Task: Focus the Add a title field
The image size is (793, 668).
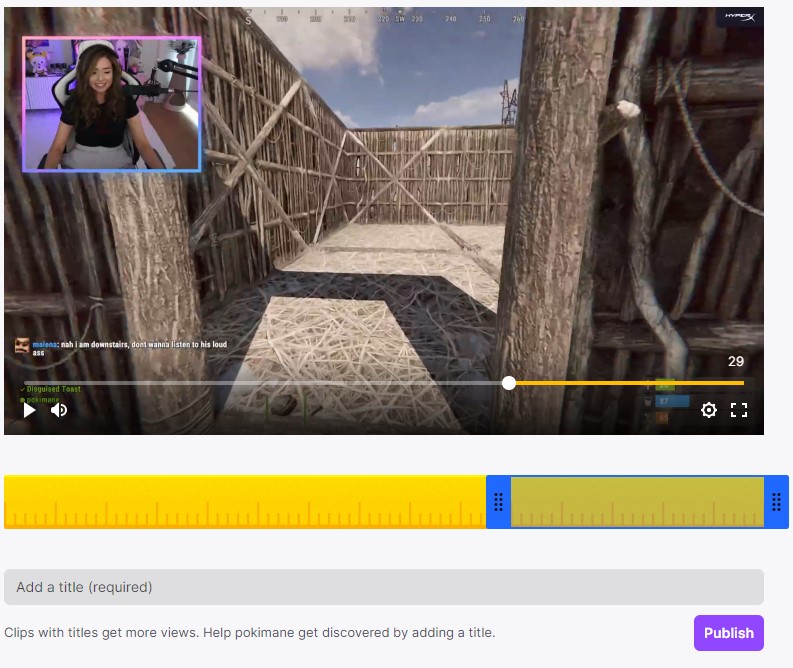Action: 384,587
